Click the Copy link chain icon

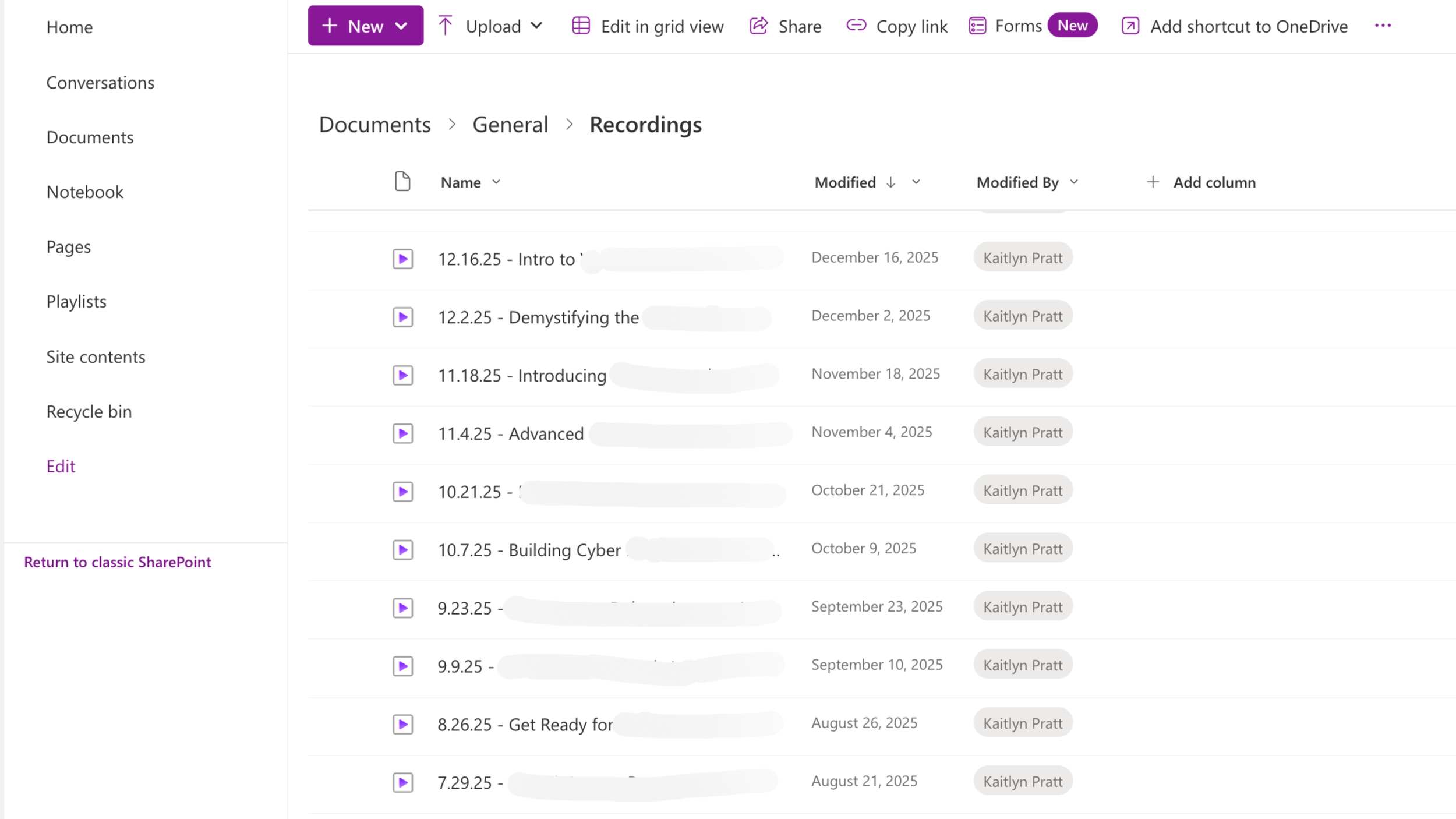tap(856, 26)
